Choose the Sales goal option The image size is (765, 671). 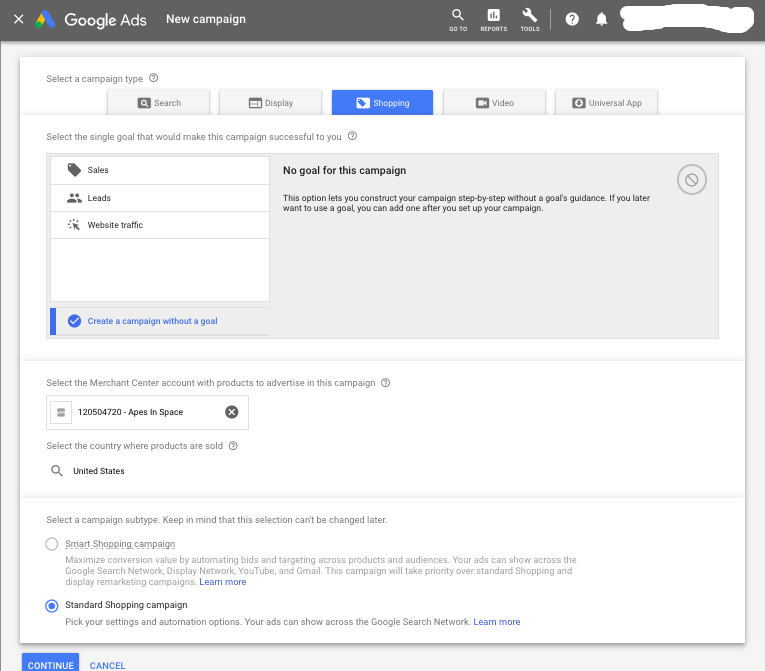point(98,170)
